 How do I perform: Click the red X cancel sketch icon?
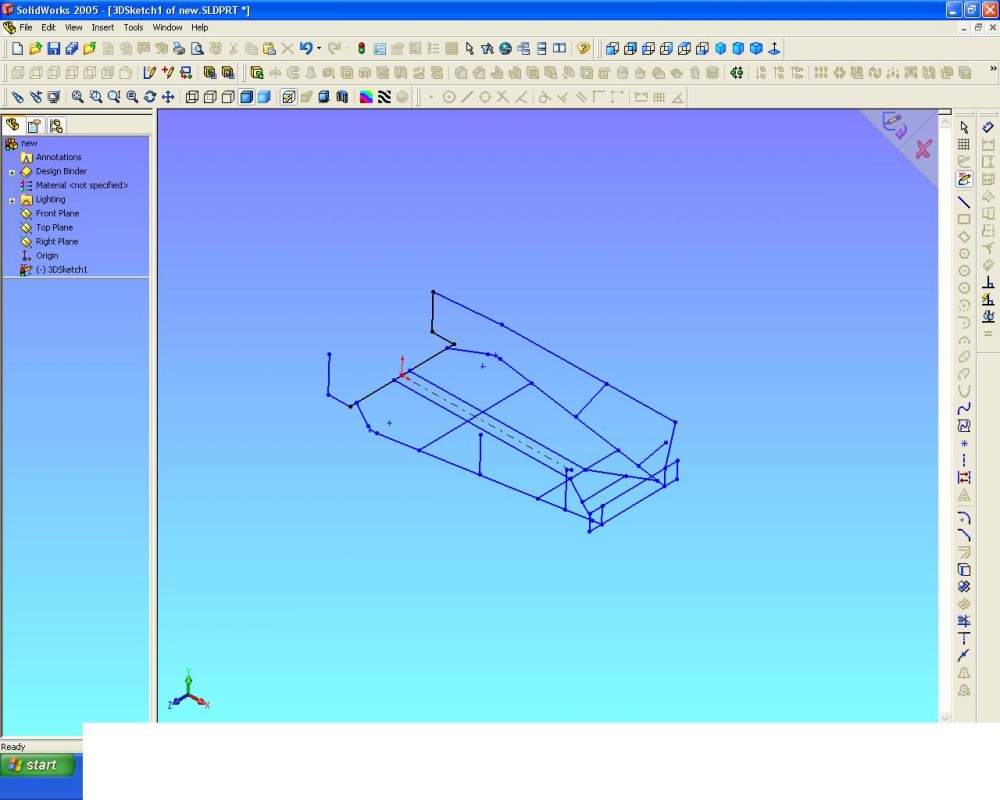pos(923,149)
